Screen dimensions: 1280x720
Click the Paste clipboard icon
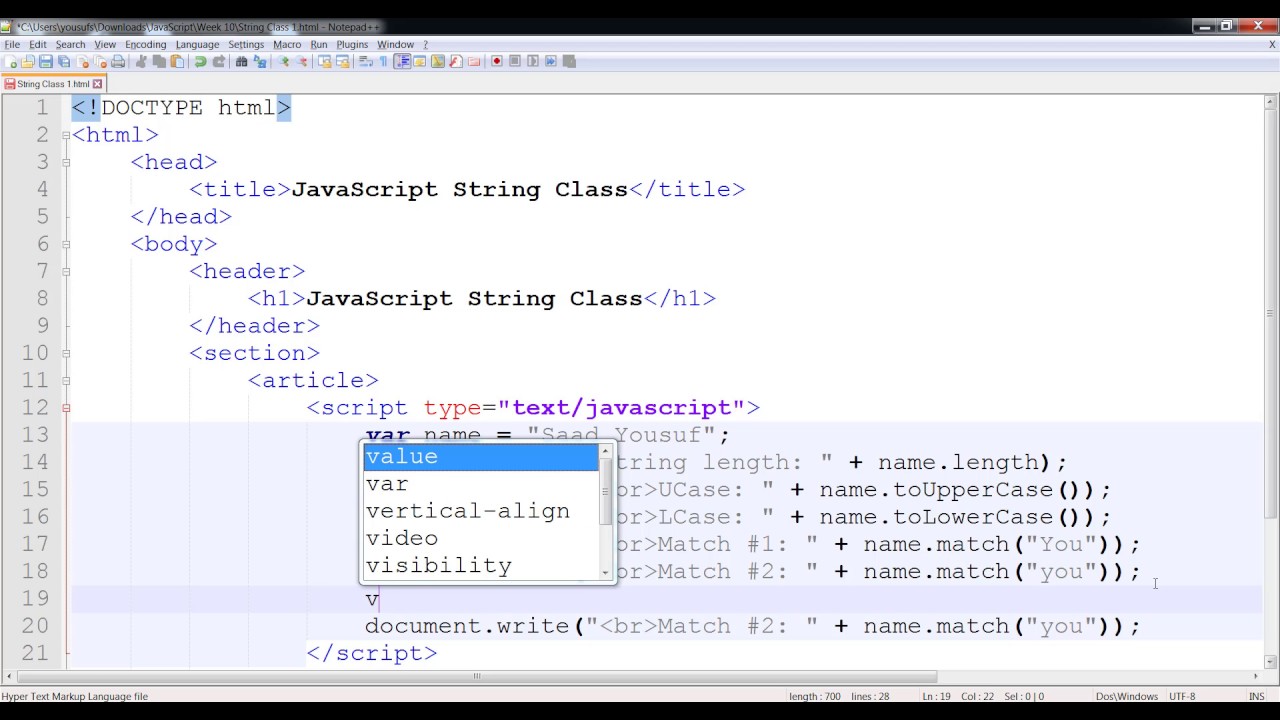(x=177, y=62)
